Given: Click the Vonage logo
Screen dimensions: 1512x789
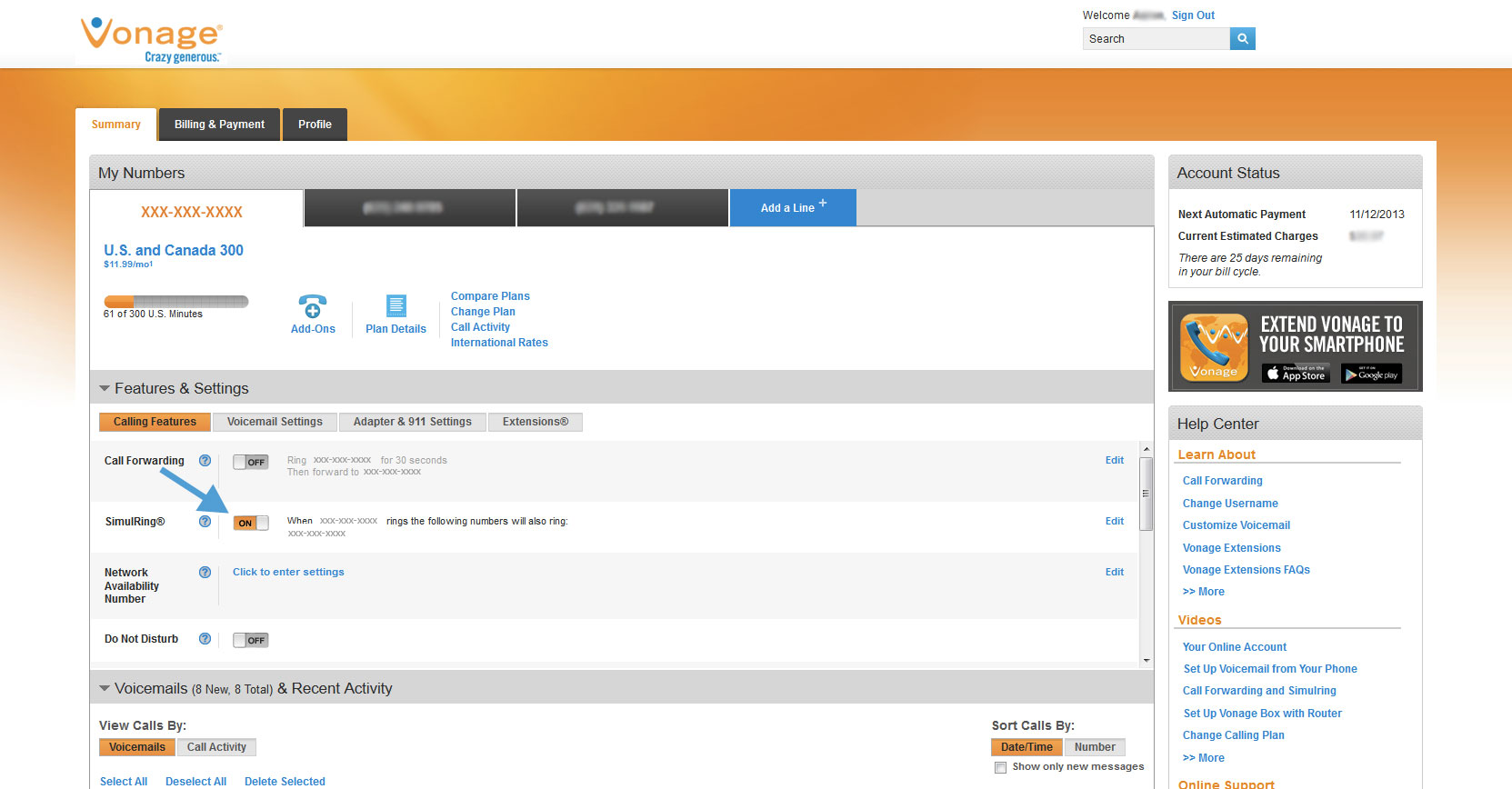Looking at the screenshot, I should point(152,39).
